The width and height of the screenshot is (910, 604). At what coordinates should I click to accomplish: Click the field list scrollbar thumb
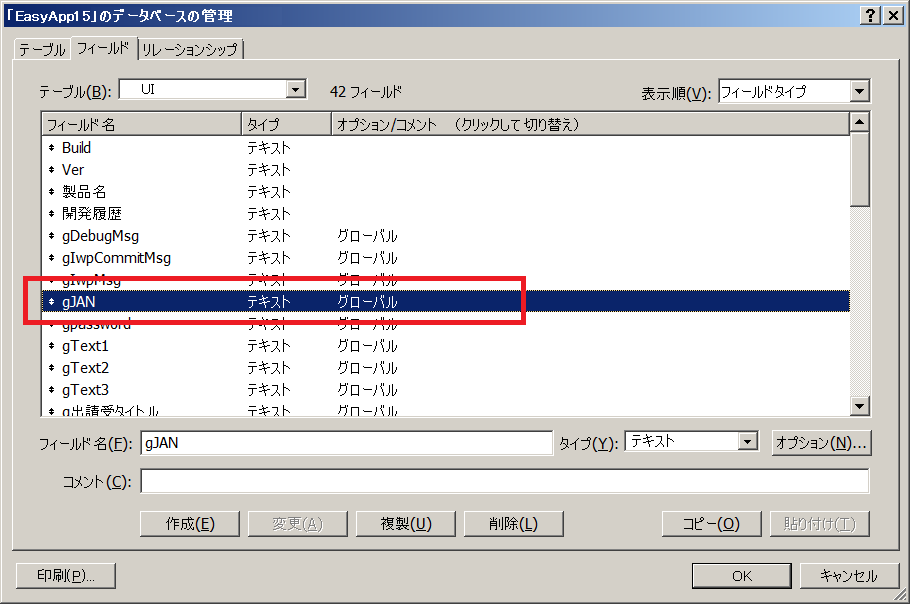coord(860,169)
